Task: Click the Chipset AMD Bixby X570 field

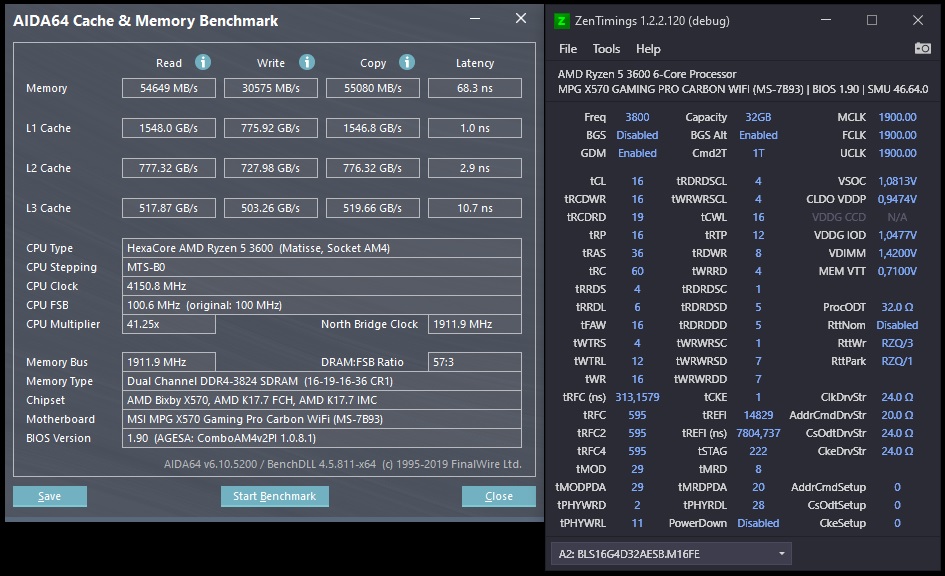Action: click(x=322, y=400)
